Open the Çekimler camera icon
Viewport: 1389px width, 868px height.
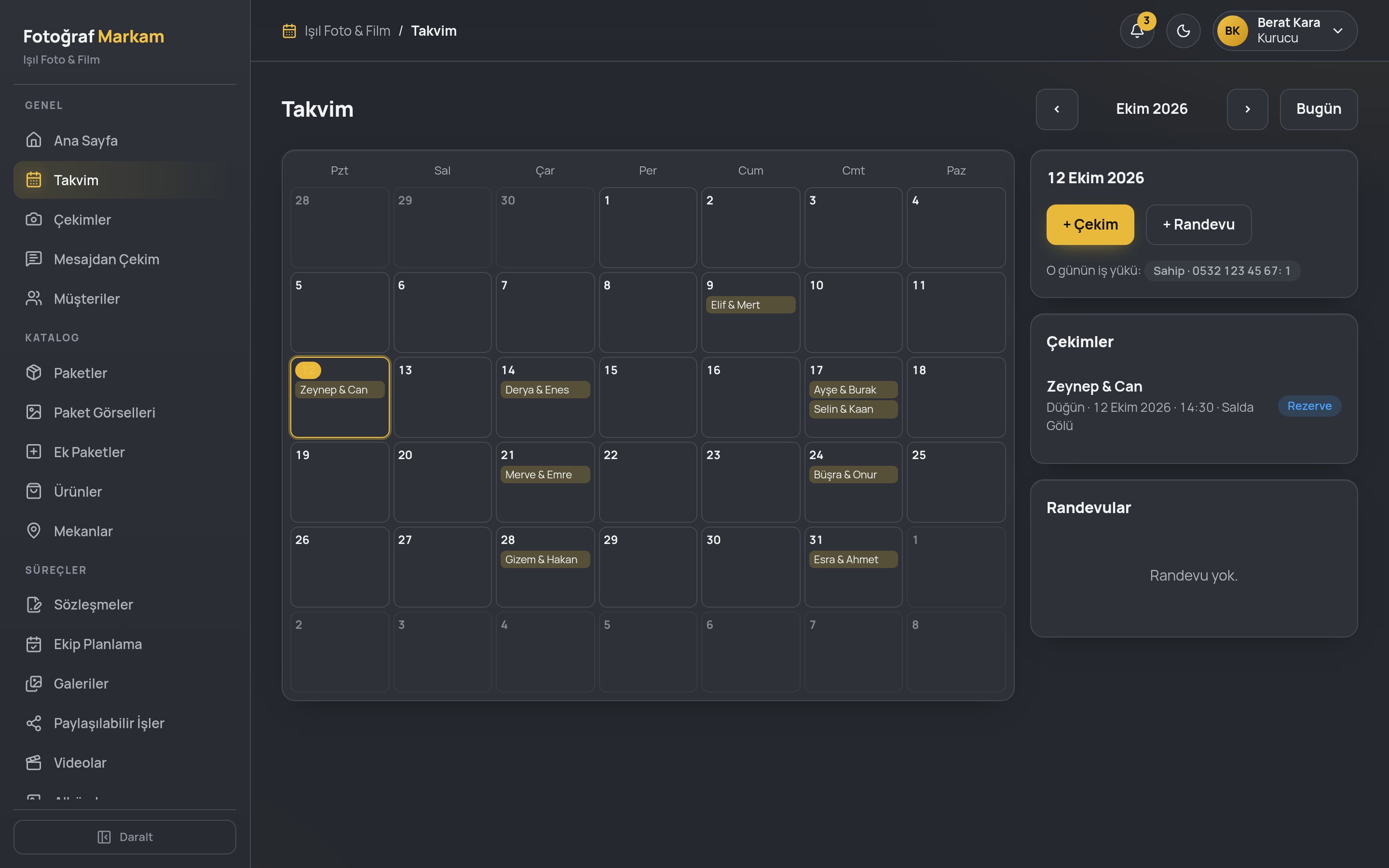point(34,219)
